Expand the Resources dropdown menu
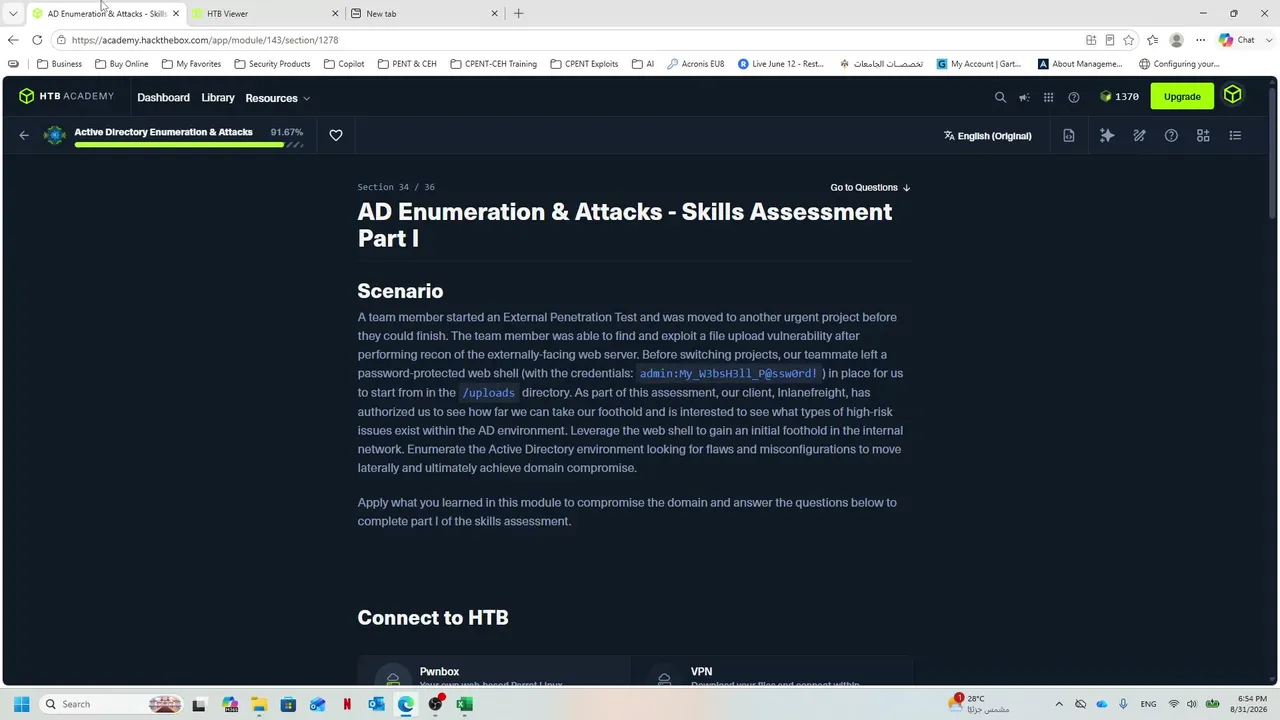The width and height of the screenshot is (1280, 720). tap(278, 98)
